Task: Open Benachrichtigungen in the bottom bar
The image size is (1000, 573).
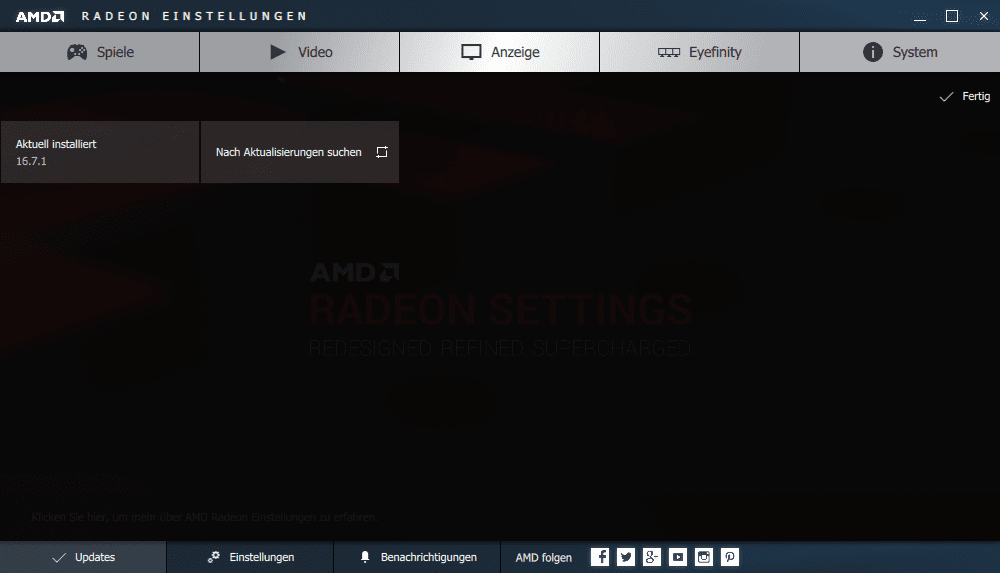Action: (x=417, y=557)
